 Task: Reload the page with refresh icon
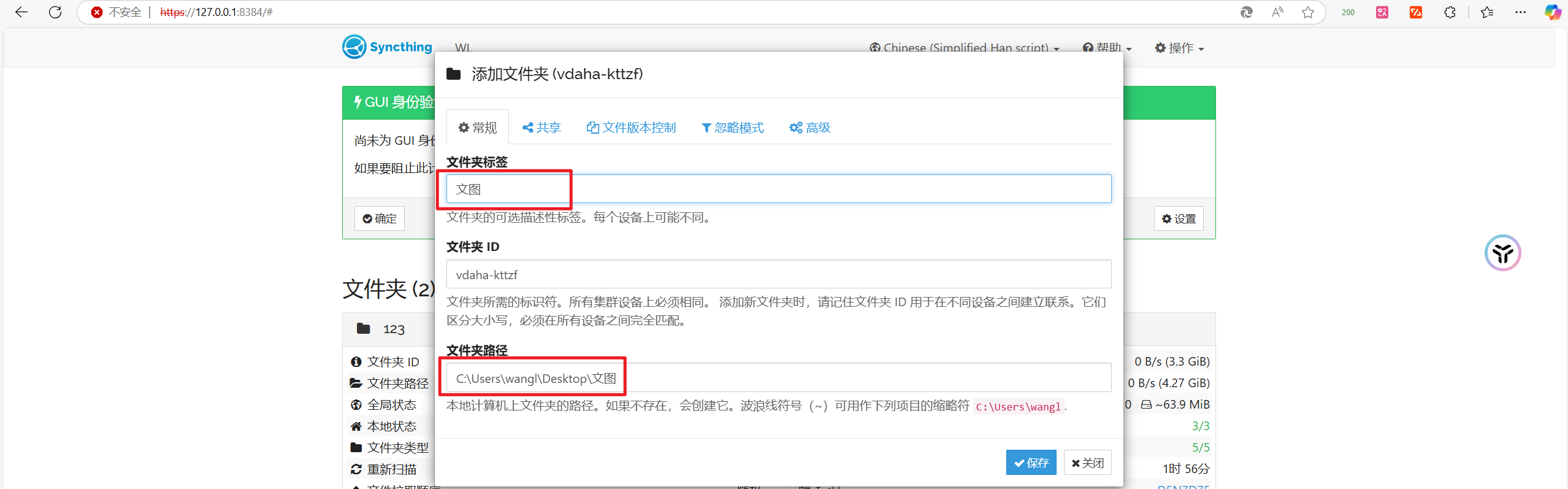55,12
